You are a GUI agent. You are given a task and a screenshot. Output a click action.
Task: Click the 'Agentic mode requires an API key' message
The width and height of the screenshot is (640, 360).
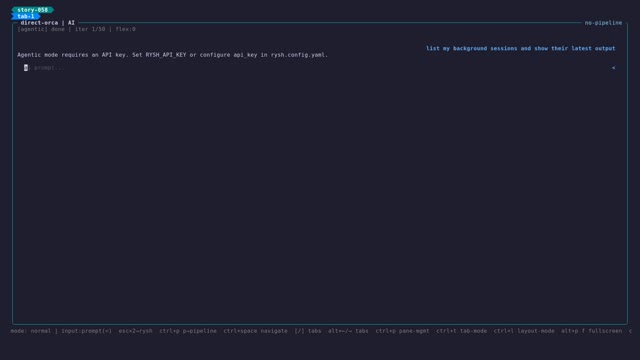pos(172,55)
